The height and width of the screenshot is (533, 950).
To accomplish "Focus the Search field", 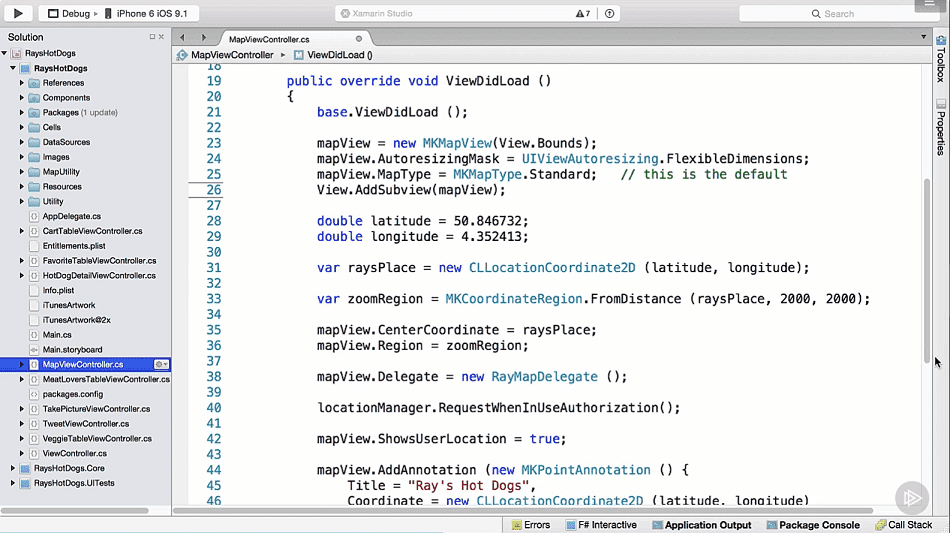I will click(x=838, y=13).
